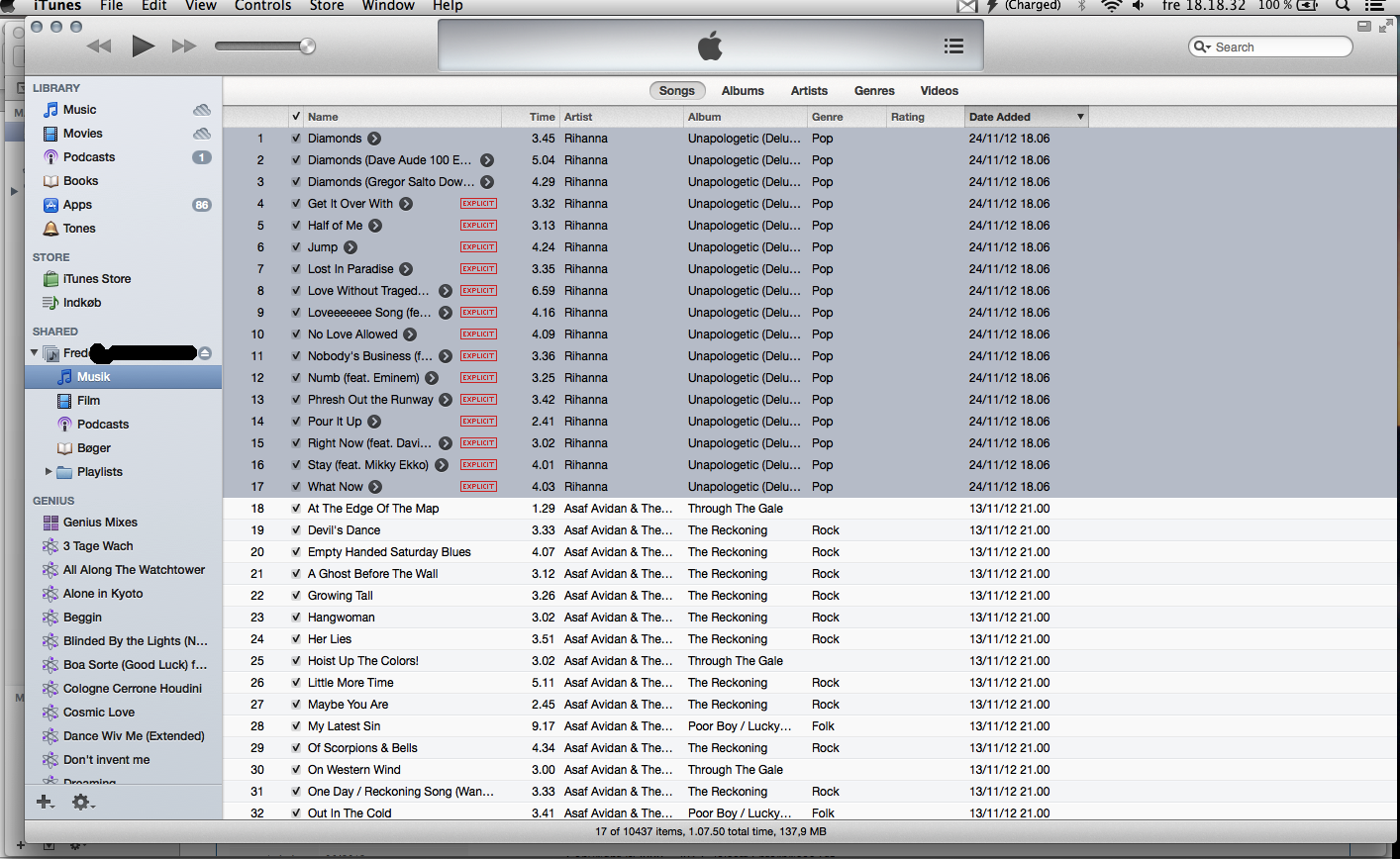Image resolution: width=1400 pixels, height=859 pixels.
Task: Open the arrow menu for Stay (feat. Mikky Ekko)
Action: [442, 465]
